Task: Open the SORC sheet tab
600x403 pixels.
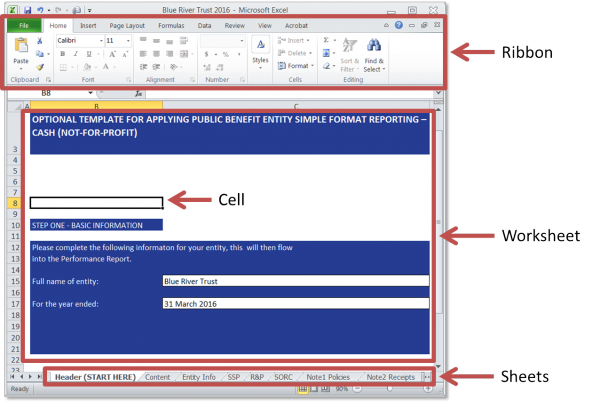Action: tap(284, 377)
